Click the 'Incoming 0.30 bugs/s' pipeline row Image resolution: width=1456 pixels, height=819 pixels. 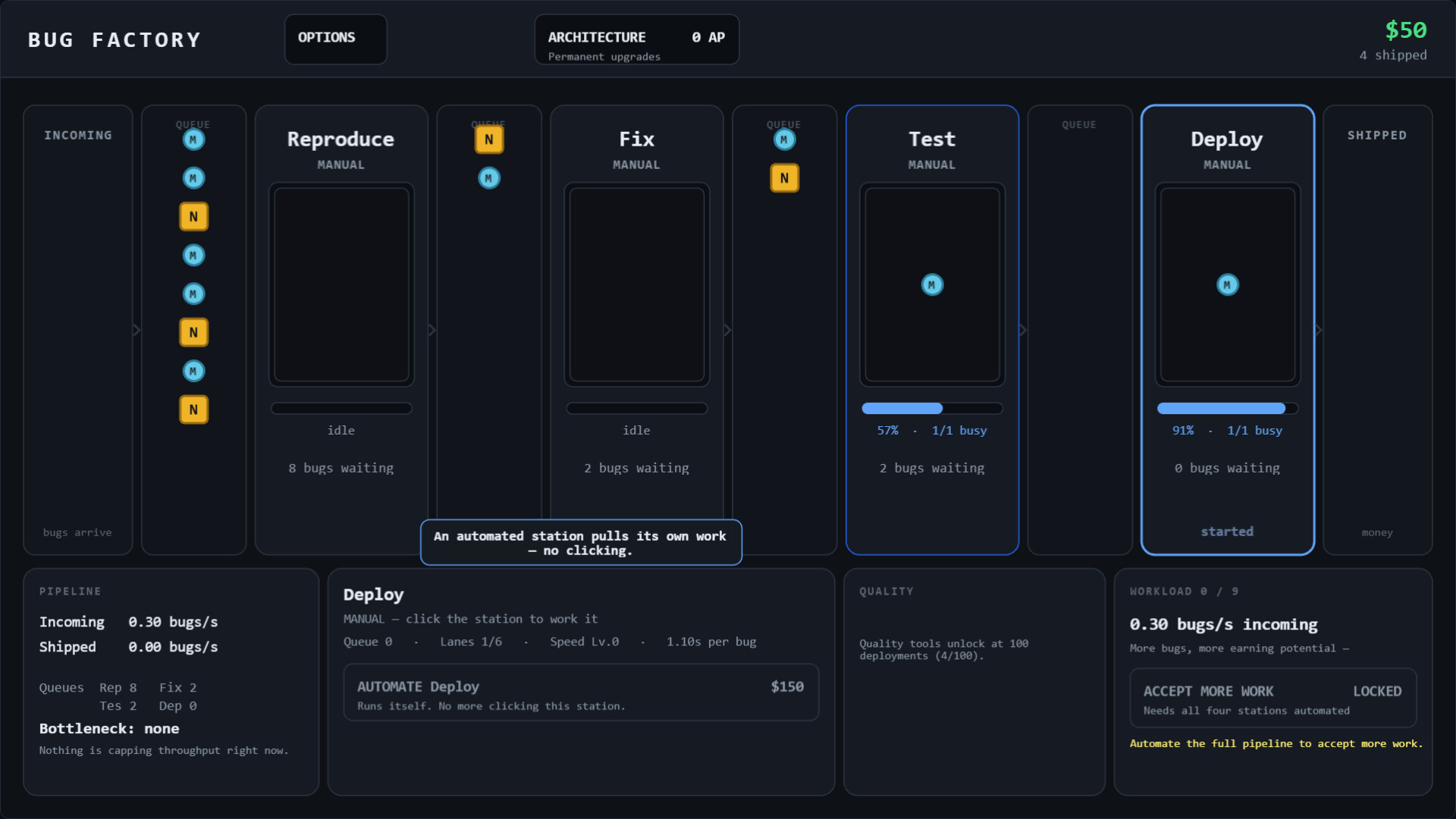[x=129, y=622]
